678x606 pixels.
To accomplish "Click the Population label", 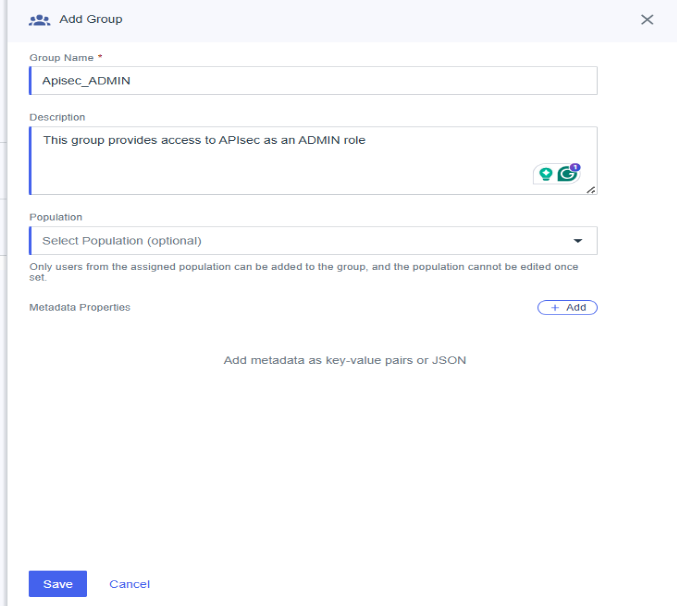I will (56, 216).
